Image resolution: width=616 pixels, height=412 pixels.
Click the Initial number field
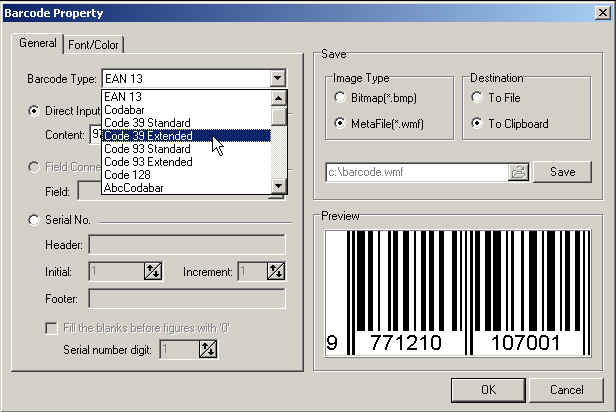tap(117, 271)
